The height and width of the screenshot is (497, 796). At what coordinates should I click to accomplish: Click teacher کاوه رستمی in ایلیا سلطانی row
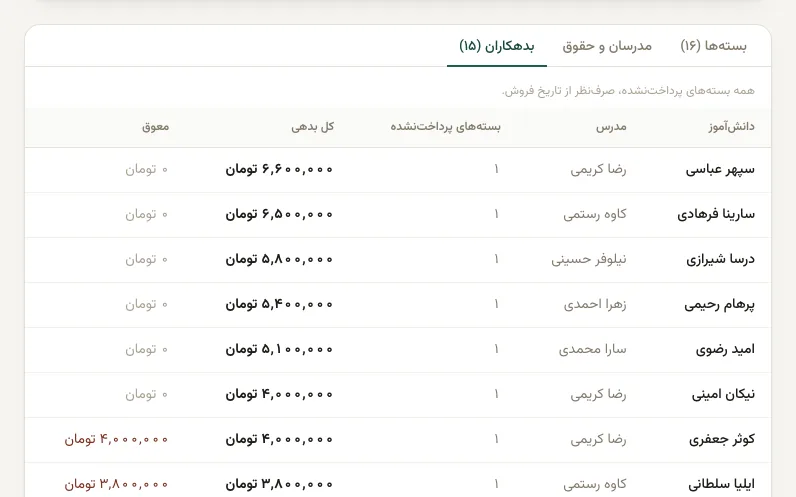(594, 485)
